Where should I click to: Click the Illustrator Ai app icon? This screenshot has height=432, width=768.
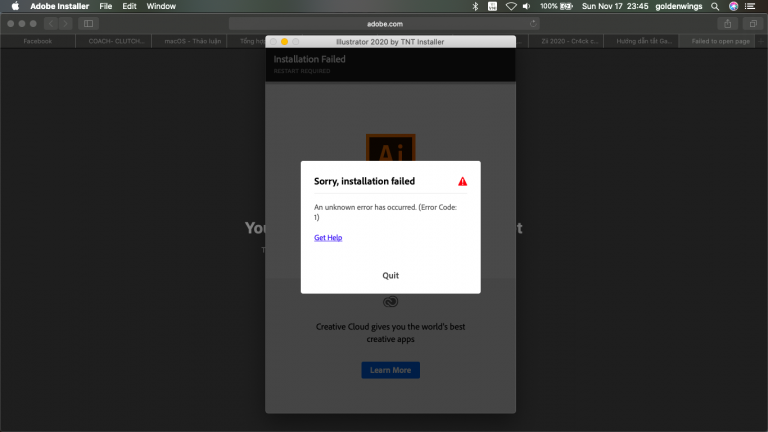[390, 147]
